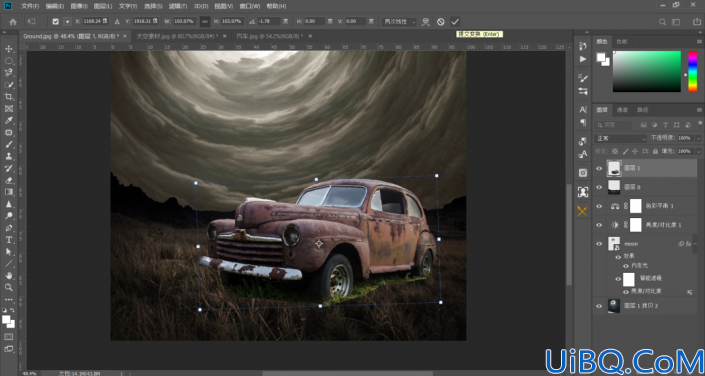Toggle the reference point checkbox in options bar
Screen dimensions: 705x376
56,22
